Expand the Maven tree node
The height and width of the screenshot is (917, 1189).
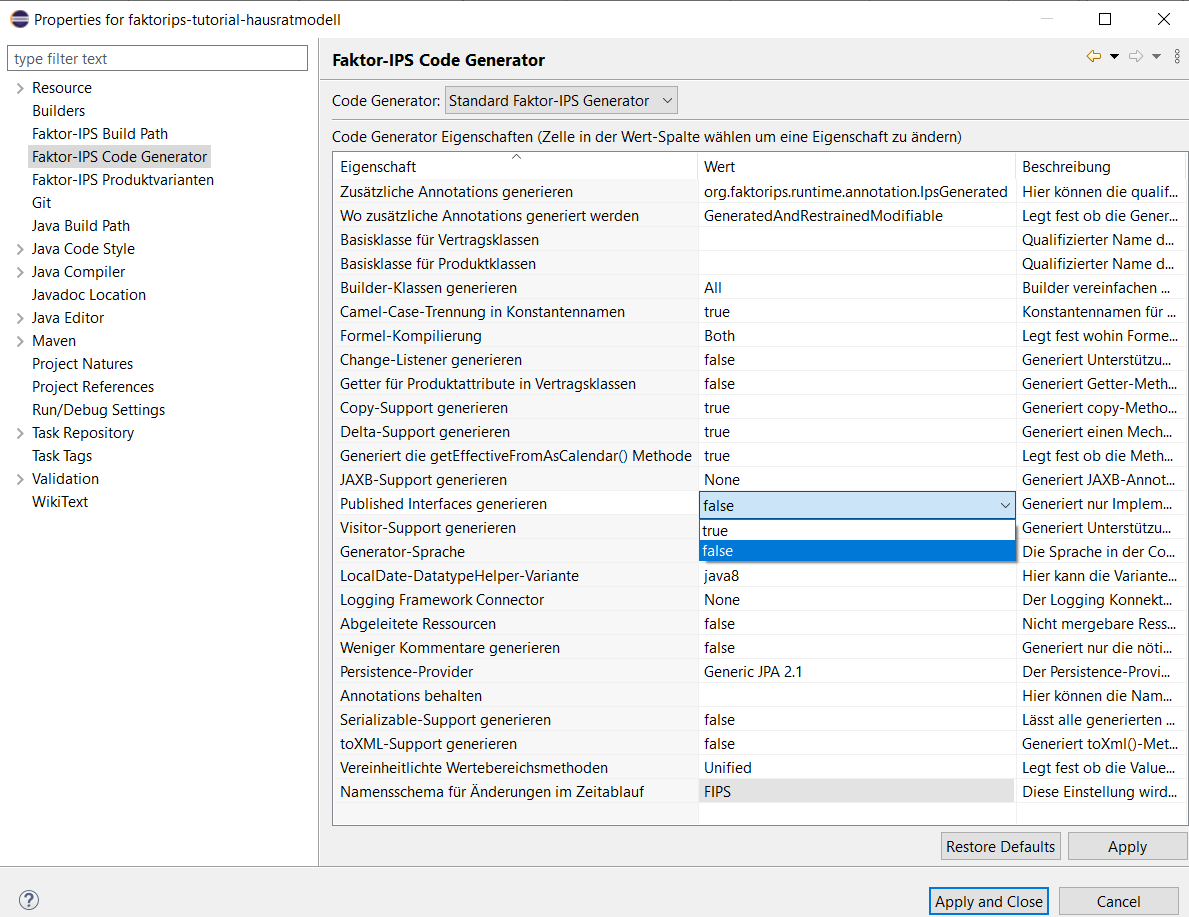tap(20, 342)
